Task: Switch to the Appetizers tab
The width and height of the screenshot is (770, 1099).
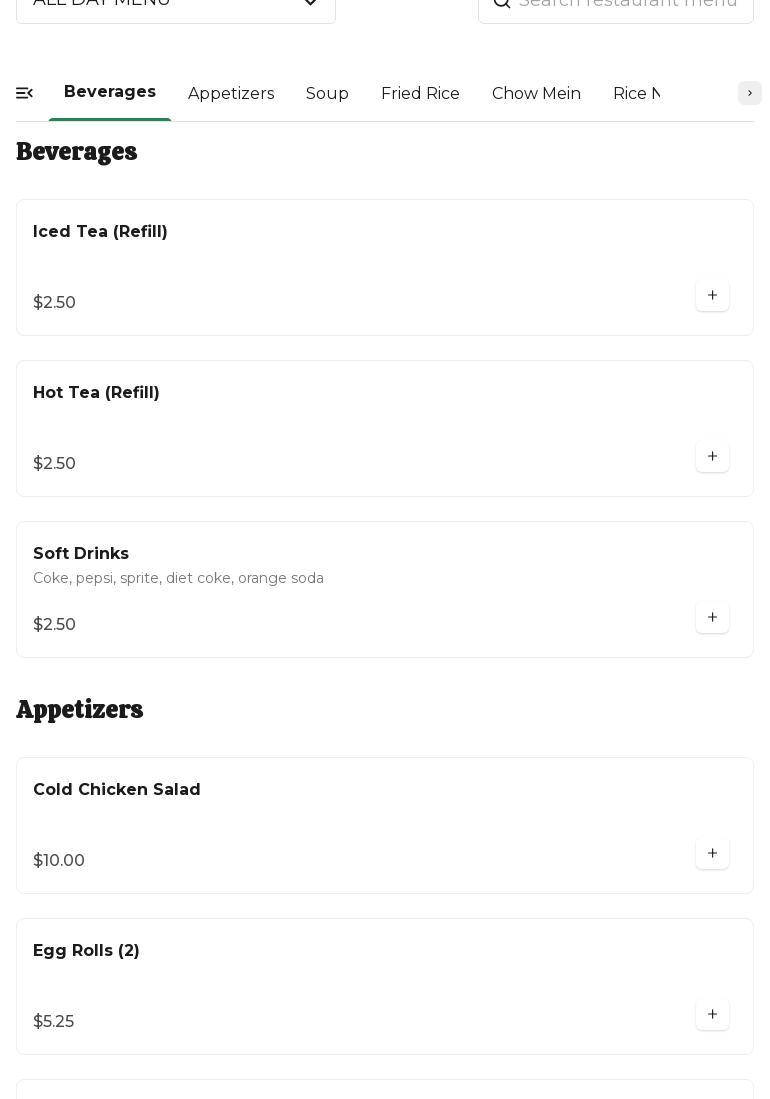Action: 231,94
